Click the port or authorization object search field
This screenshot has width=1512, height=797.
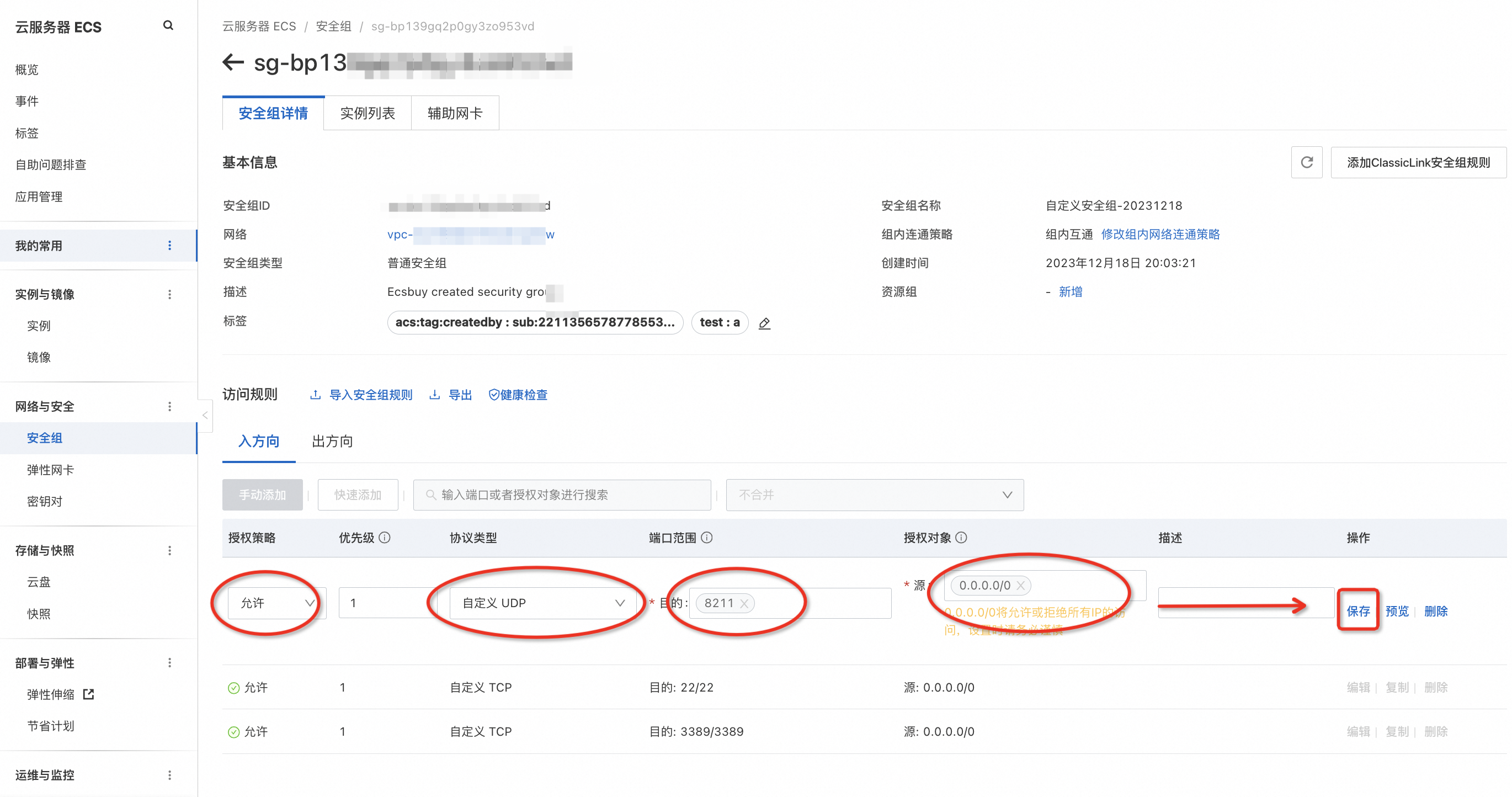click(562, 495)
